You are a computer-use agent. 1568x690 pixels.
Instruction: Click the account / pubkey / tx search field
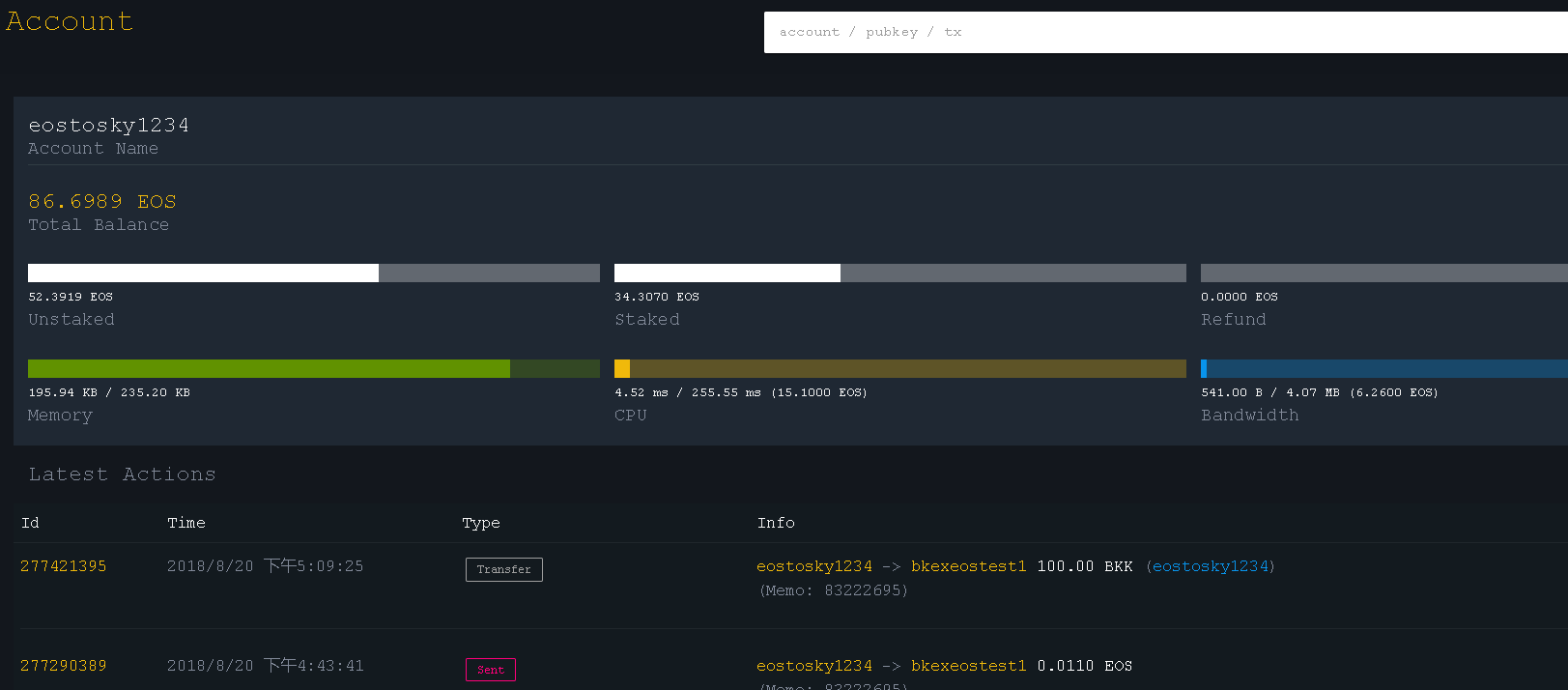point(1165,32)
